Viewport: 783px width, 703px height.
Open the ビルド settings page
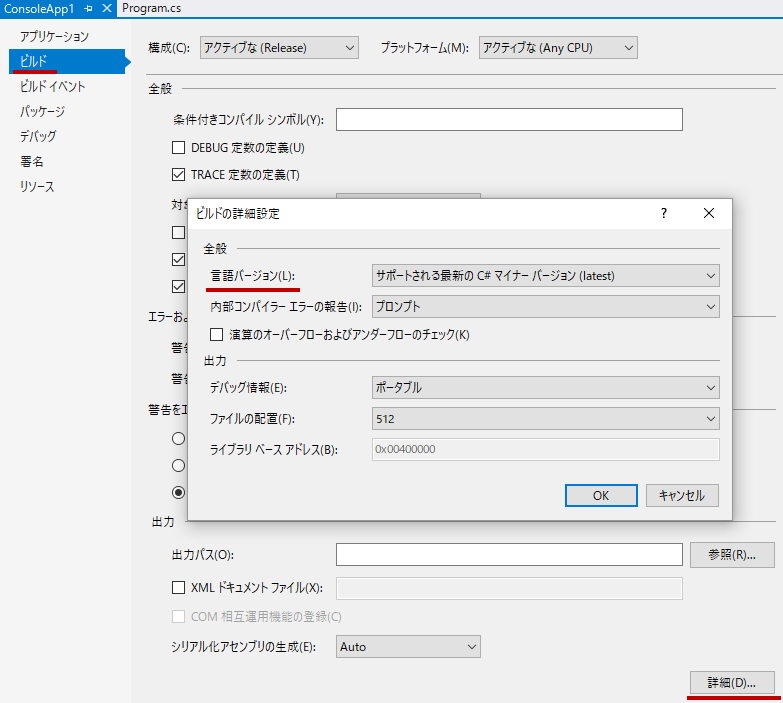67,61
